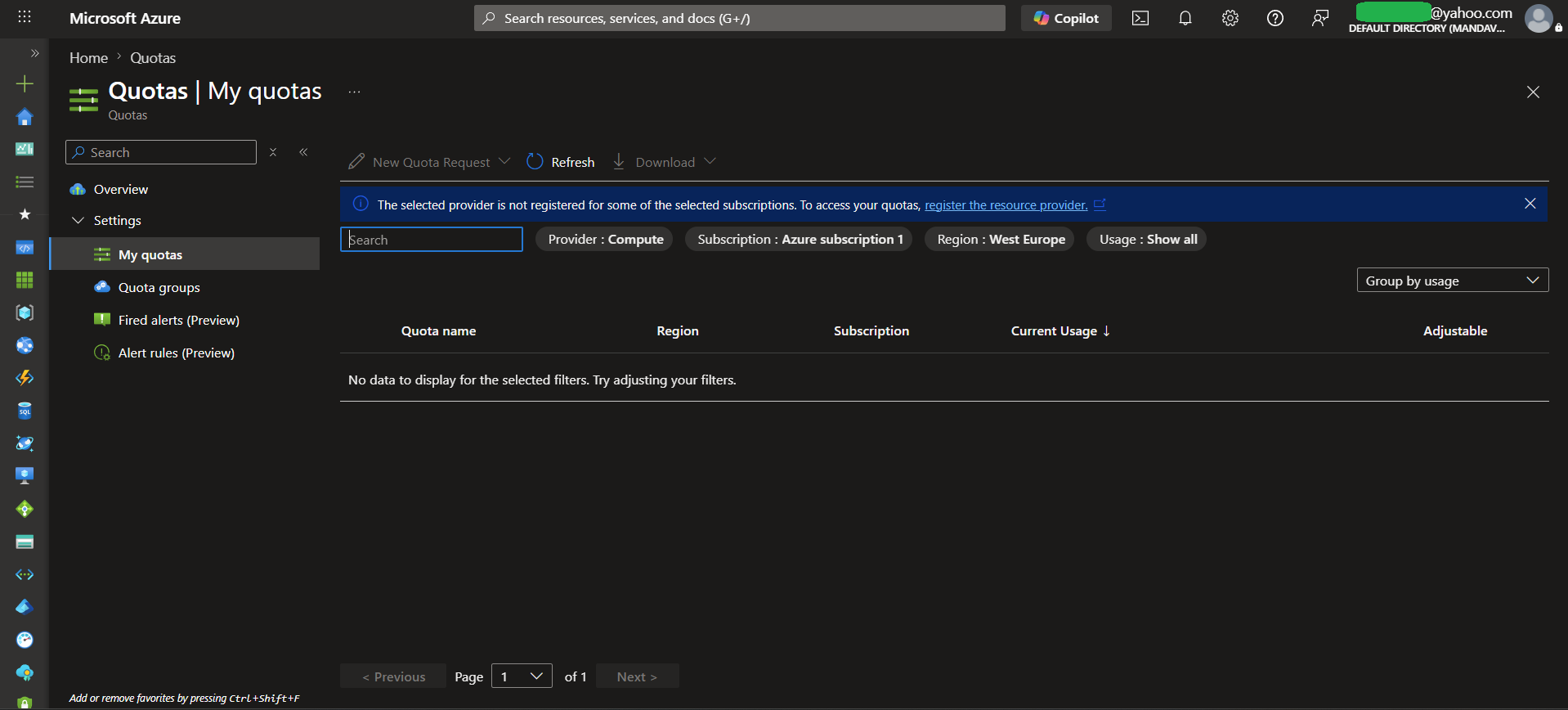
Task: Click the Quotas breadcrumb link
Action: pyautogui.click(x=153, y=58)
